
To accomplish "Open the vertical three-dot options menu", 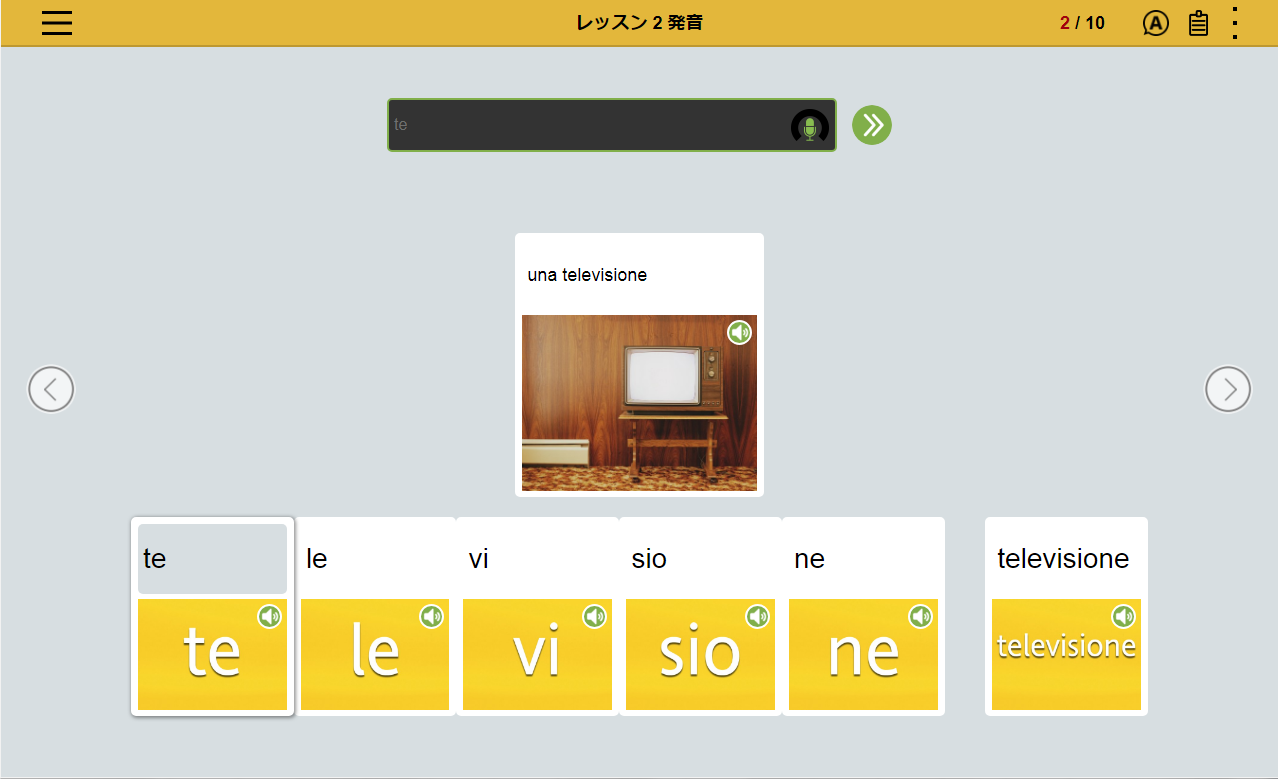I will [1235, 23].
